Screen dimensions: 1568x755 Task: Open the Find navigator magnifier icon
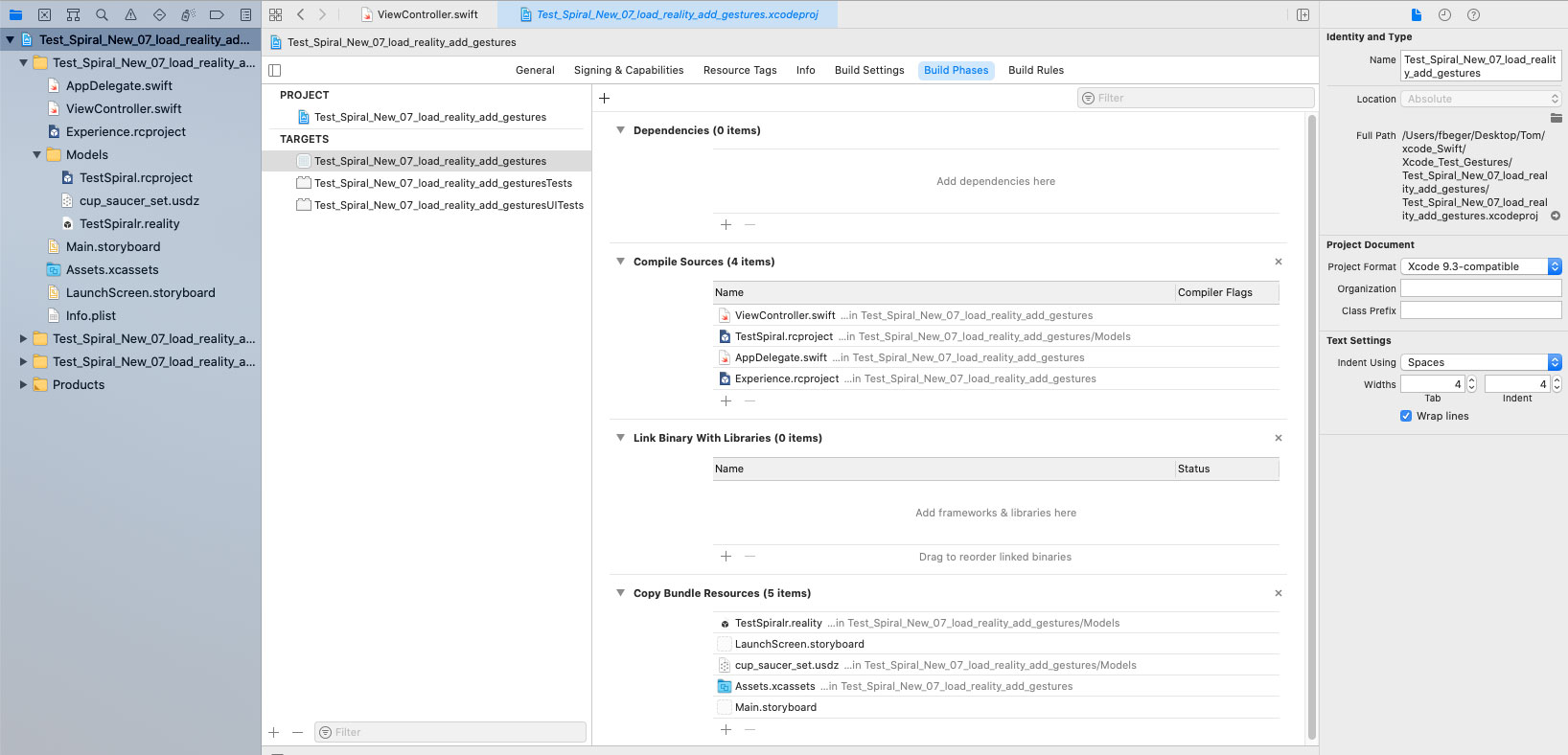(x=102, y=15)
